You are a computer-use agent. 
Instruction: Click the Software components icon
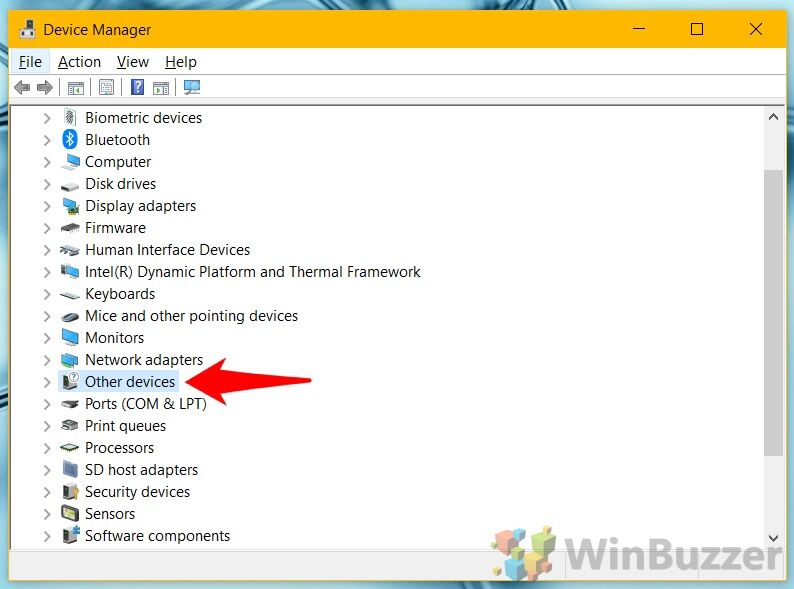[71, 535]
